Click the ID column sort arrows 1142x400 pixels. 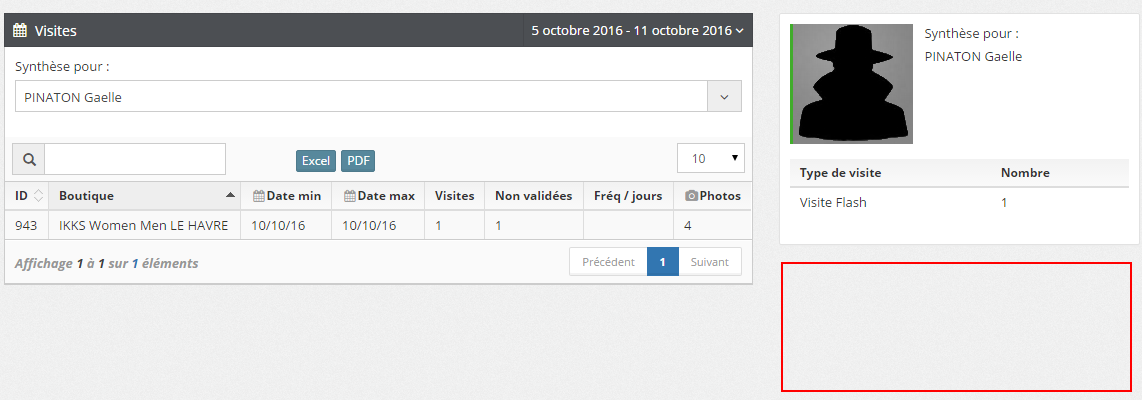tap(39, 196)
